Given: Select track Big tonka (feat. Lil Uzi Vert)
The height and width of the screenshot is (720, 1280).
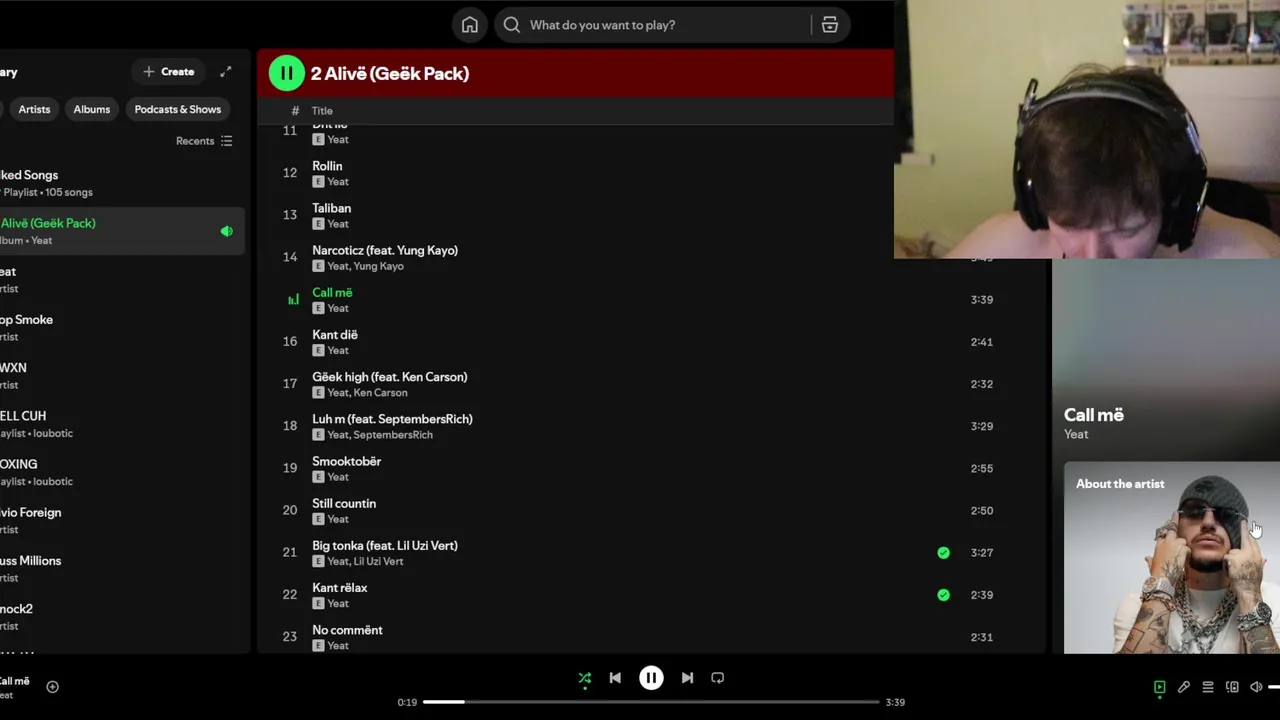Looking at the screenshot, I should click(385, 545).
